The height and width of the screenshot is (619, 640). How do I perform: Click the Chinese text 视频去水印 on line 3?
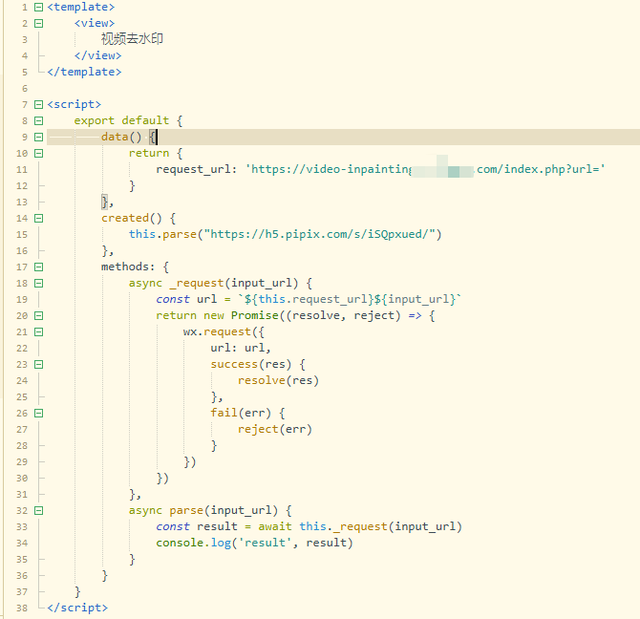[x=131, y=39]
